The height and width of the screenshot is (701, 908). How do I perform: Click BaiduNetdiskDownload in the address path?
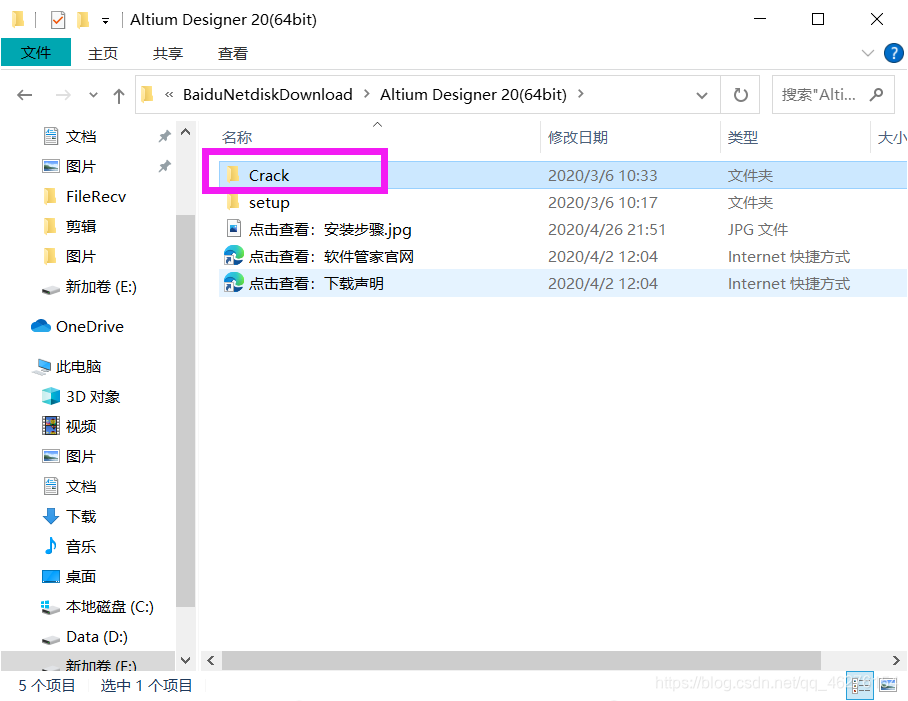tap(268, 94)
